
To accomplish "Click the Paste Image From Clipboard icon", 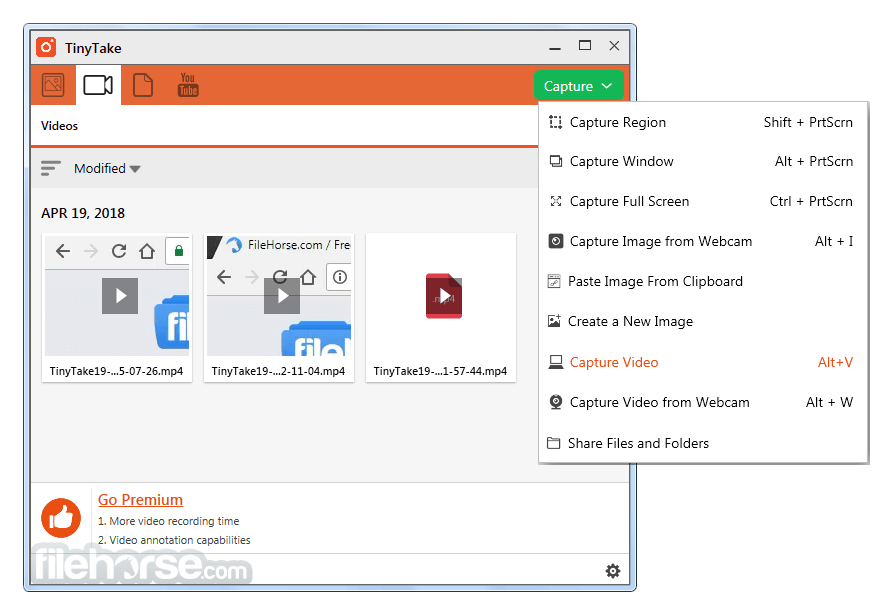I will point(554,281).
